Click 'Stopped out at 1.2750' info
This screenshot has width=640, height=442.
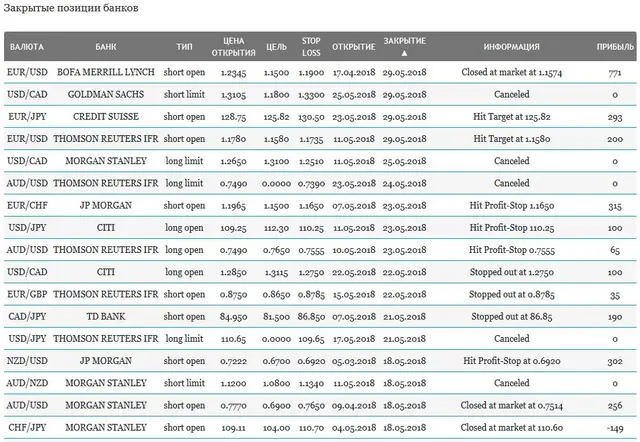point(511,272)
